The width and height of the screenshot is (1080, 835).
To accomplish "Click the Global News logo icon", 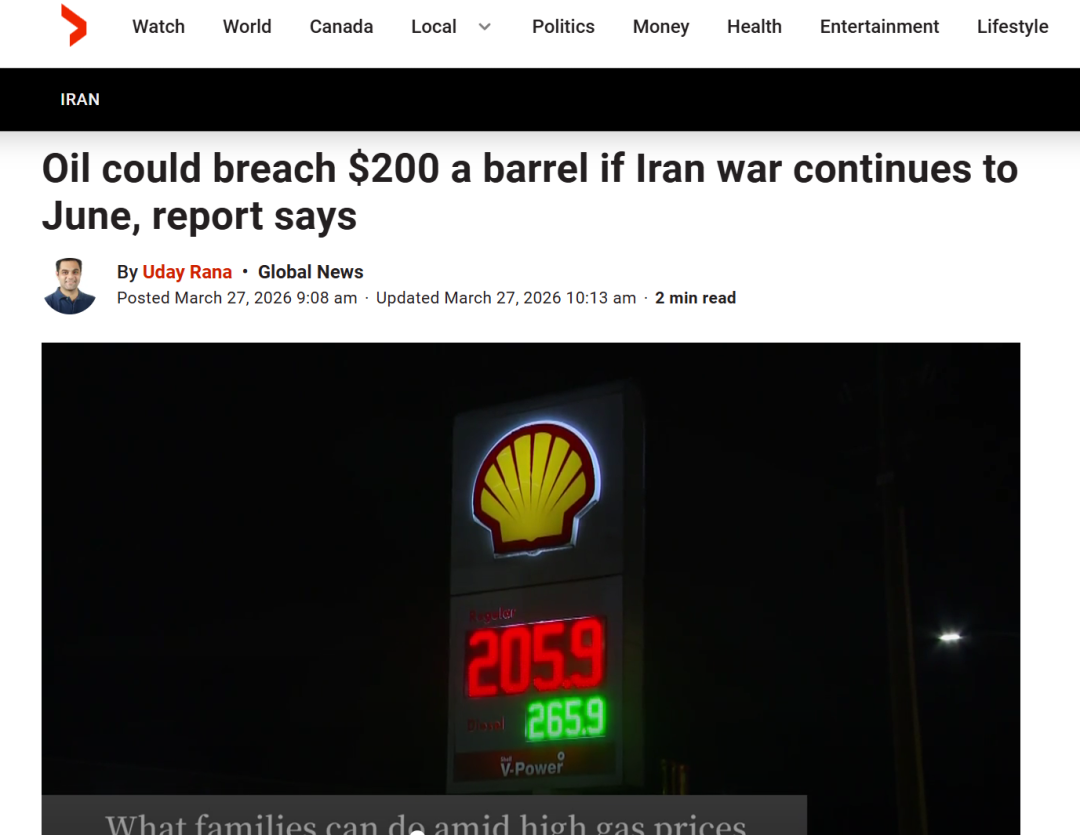I will 74,25.
